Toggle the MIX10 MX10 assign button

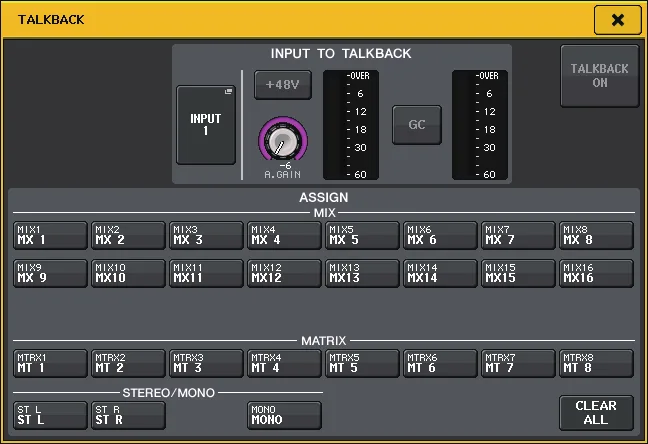(x=128, y=273)
